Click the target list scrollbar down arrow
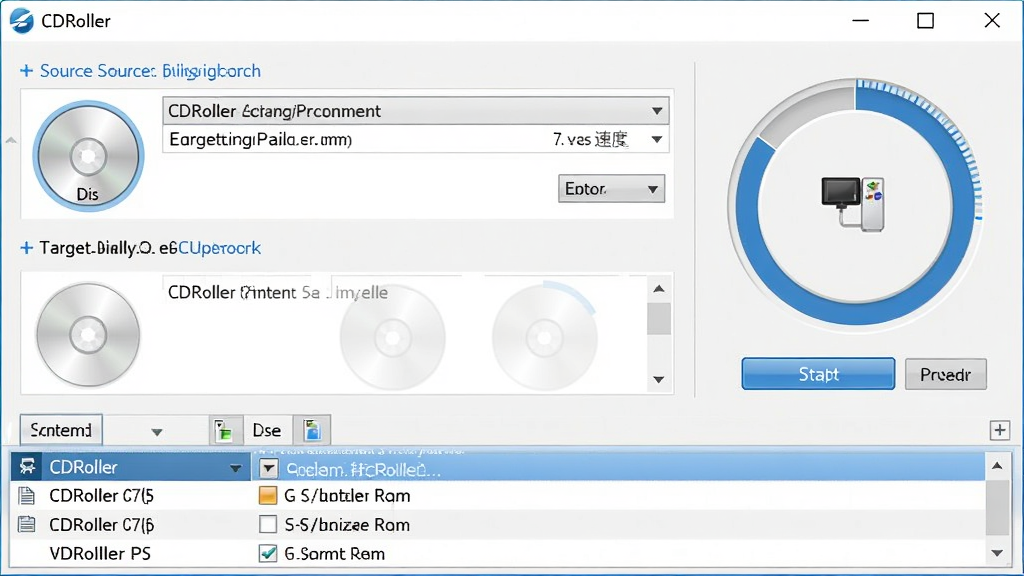 [659, 379]
